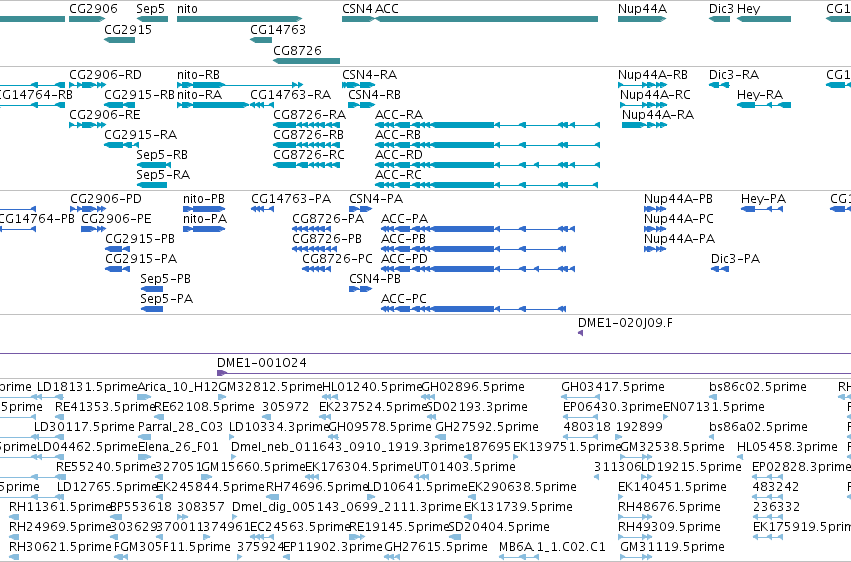Image resolution: width=851 pixels, height=562 pixels.
Task: Click the DME1-020J09.F feature label
Action: coord(625,323)
